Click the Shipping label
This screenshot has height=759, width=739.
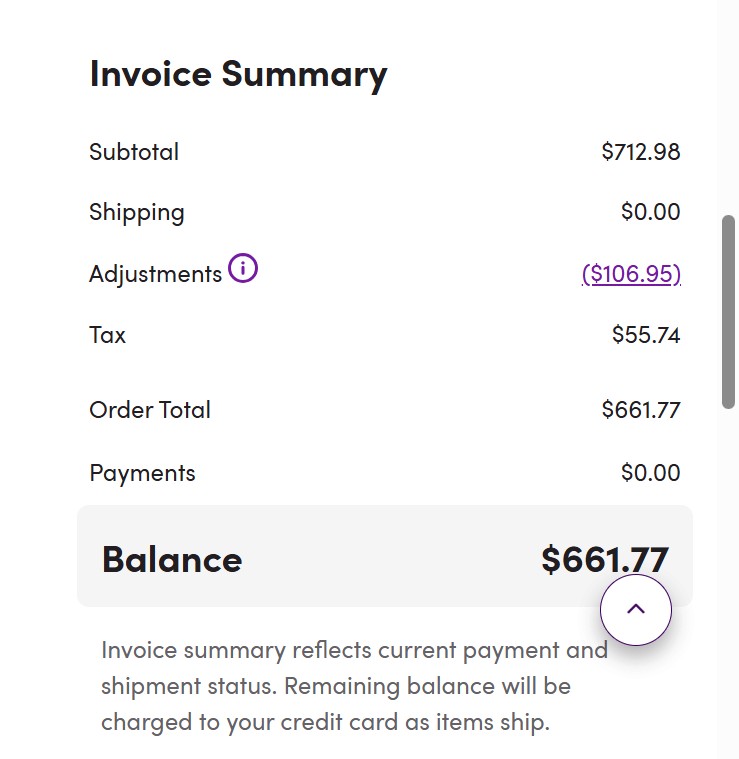pyautogui.click(x=137, y=212)
